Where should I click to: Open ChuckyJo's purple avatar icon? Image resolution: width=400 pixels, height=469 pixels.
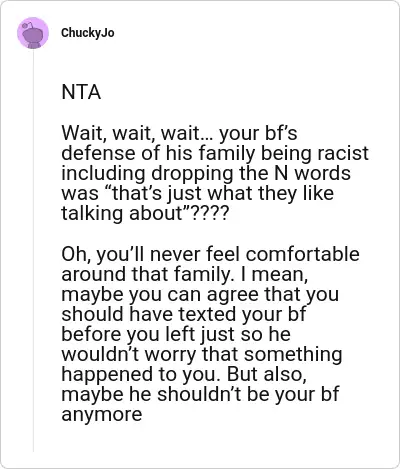(x=33, y=33)
